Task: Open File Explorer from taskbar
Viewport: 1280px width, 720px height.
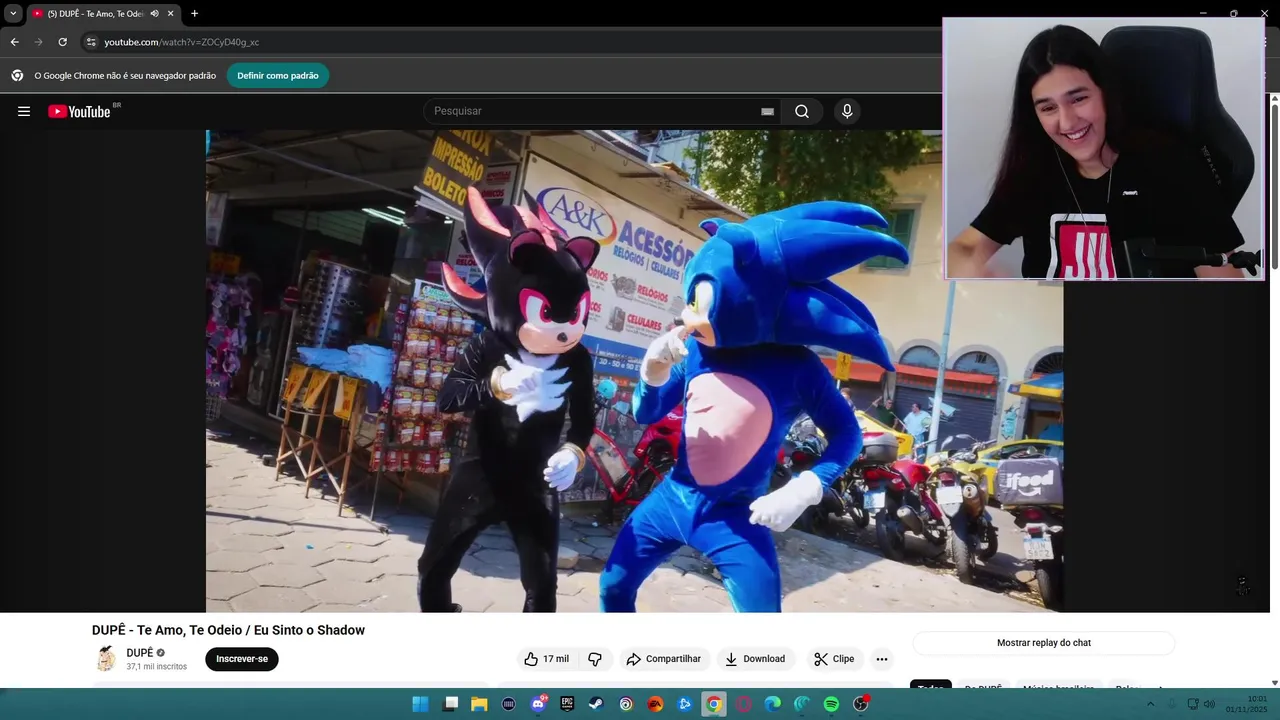Action: coord(479,704)
